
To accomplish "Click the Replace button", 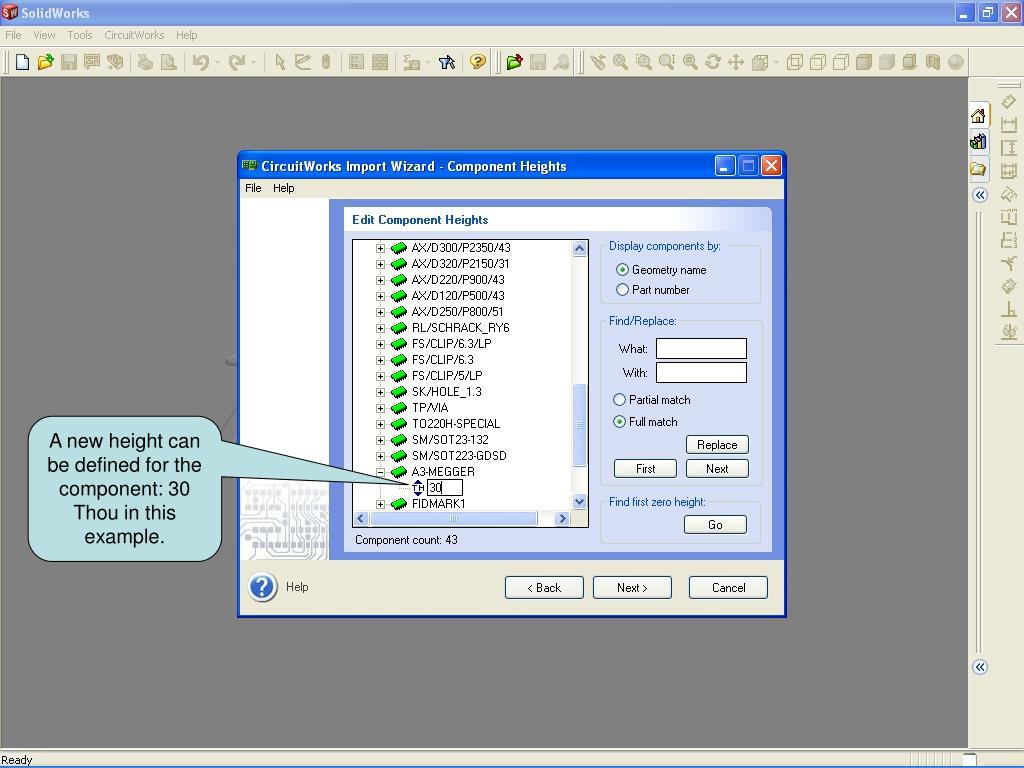I will pos(717,445).
